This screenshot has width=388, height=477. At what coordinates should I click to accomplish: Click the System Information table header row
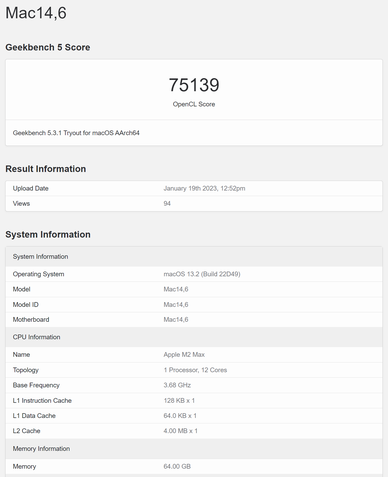tap(194, 257)
